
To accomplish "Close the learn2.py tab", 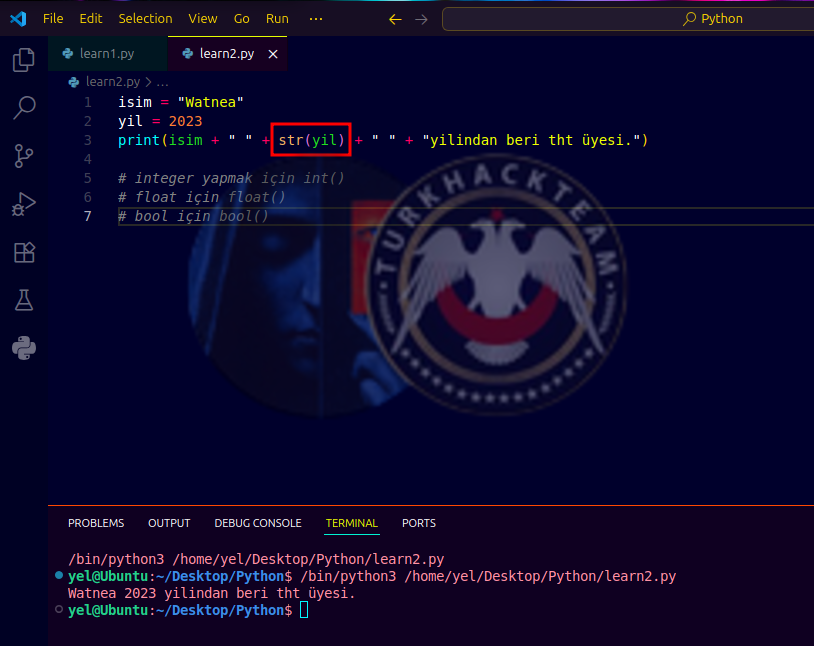I will coord(273,54).
